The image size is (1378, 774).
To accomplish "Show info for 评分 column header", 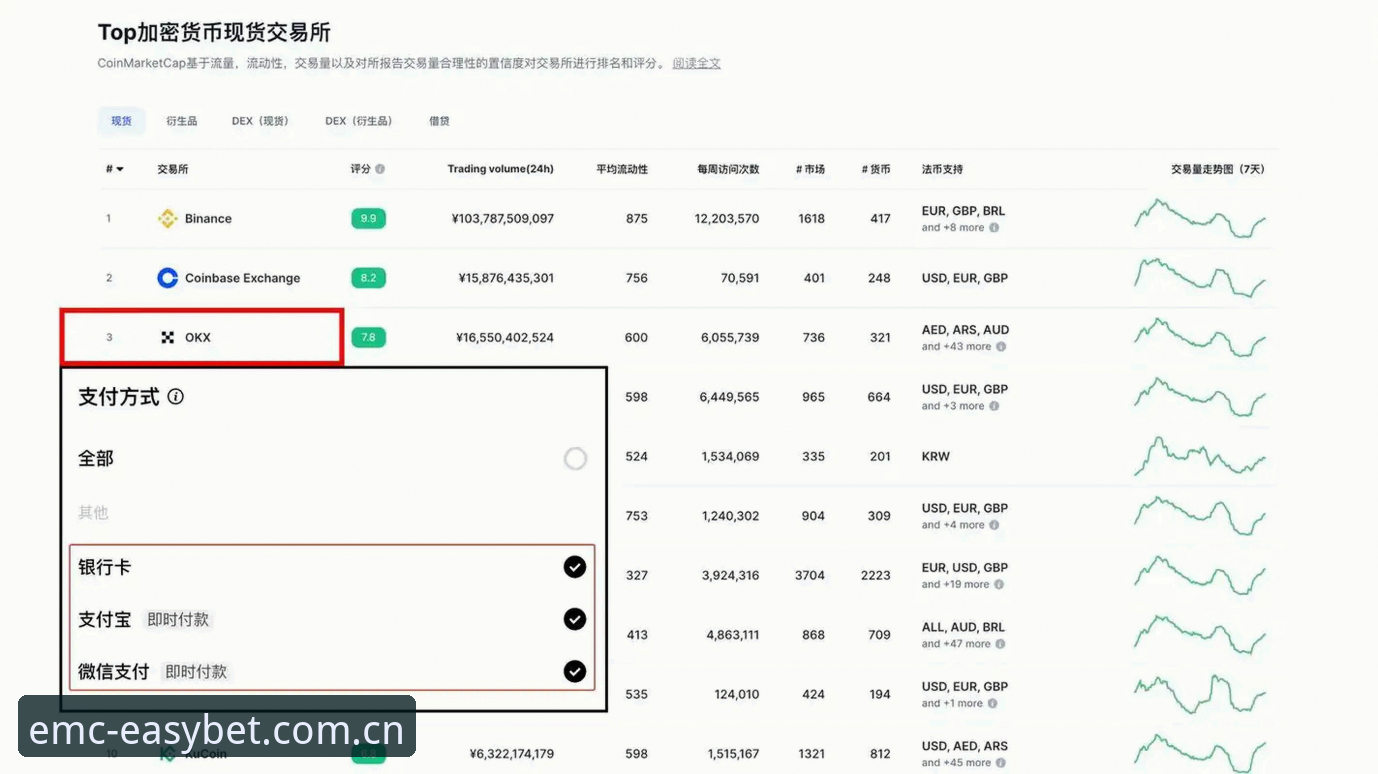I will (380, 169).
